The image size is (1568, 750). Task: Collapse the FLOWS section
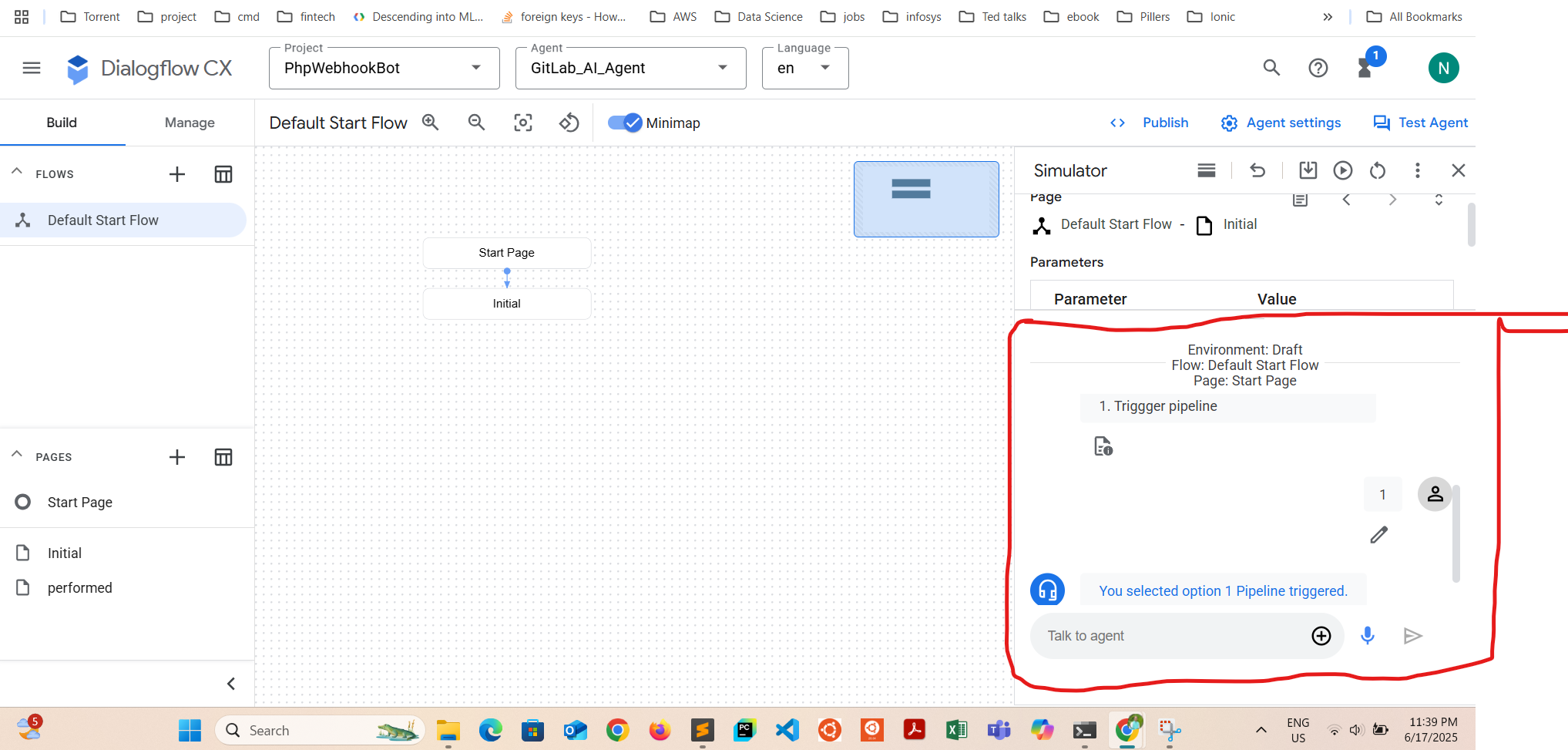click(x=17, y=172)
